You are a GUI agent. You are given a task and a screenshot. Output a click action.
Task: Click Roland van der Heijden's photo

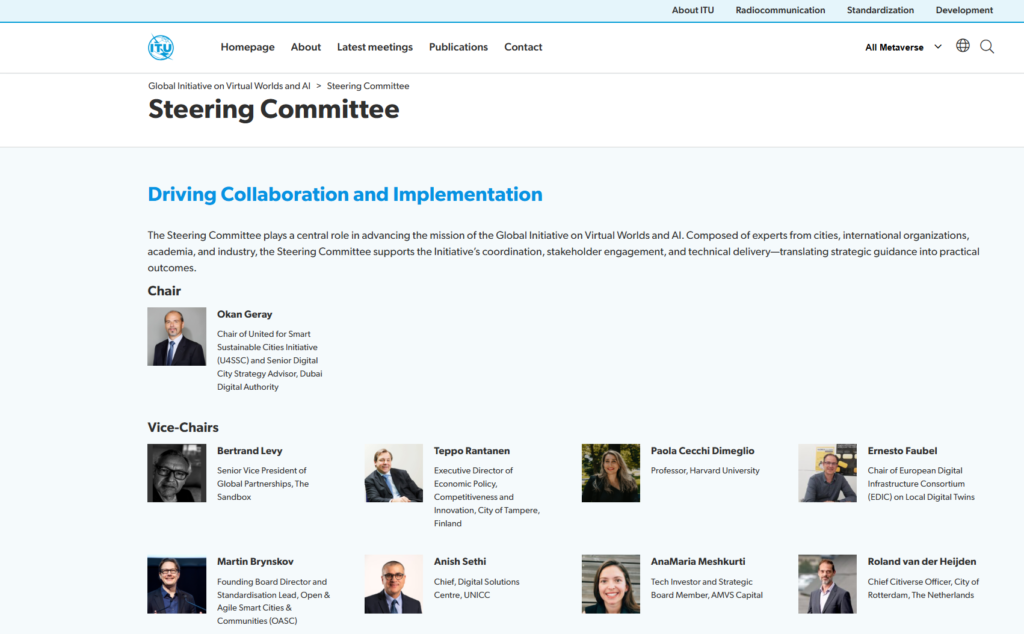point(827,584)
